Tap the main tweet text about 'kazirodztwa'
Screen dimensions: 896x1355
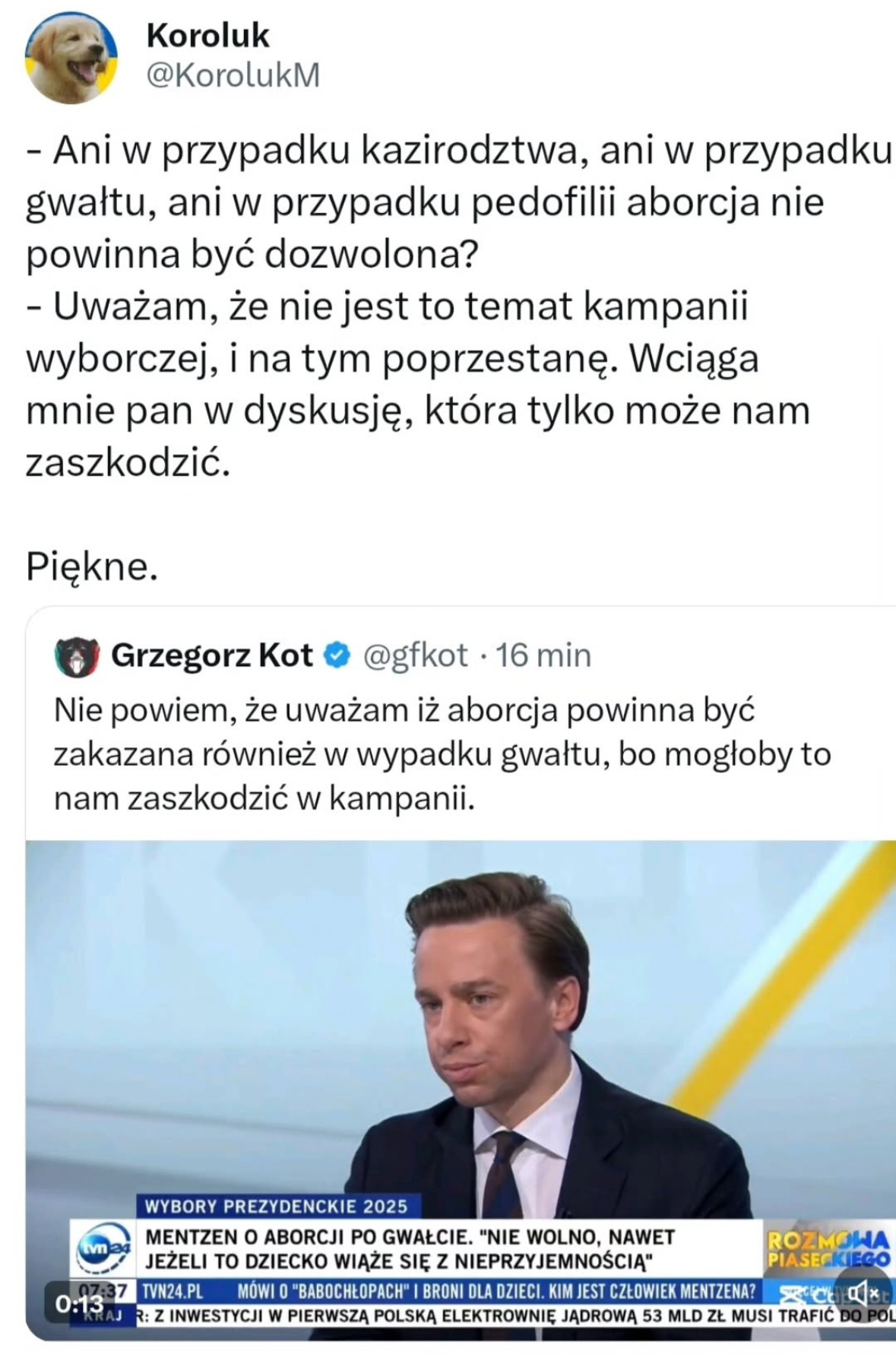(x=459, y=306)
